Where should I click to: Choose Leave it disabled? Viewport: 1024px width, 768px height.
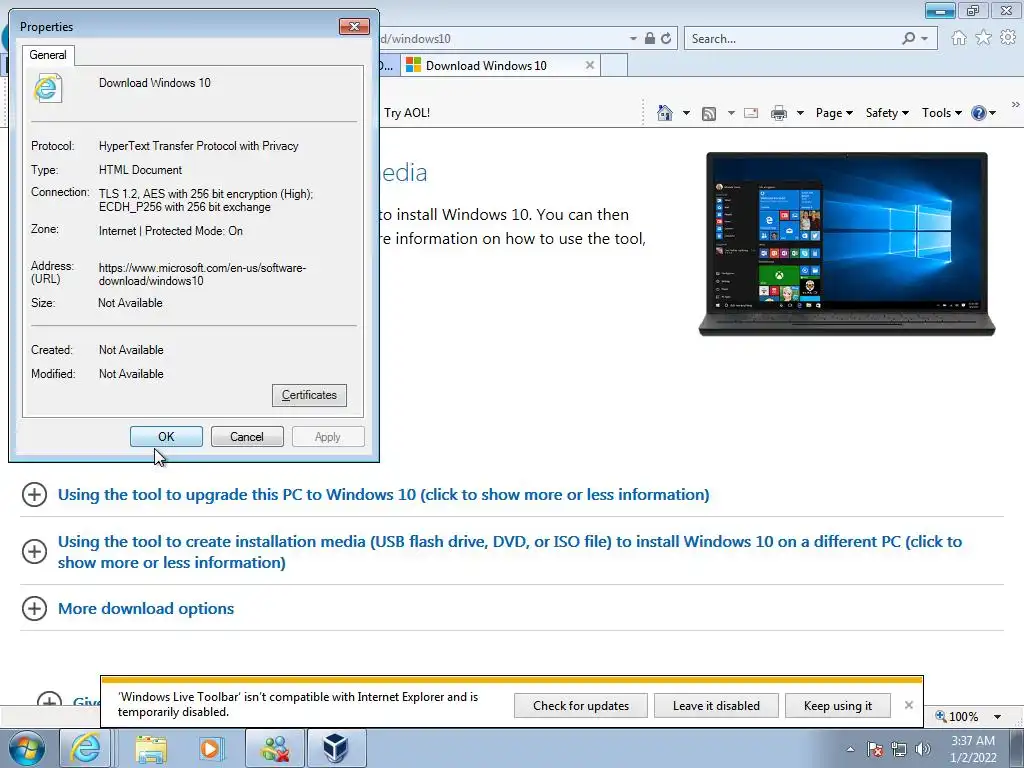tap(716, 706)
